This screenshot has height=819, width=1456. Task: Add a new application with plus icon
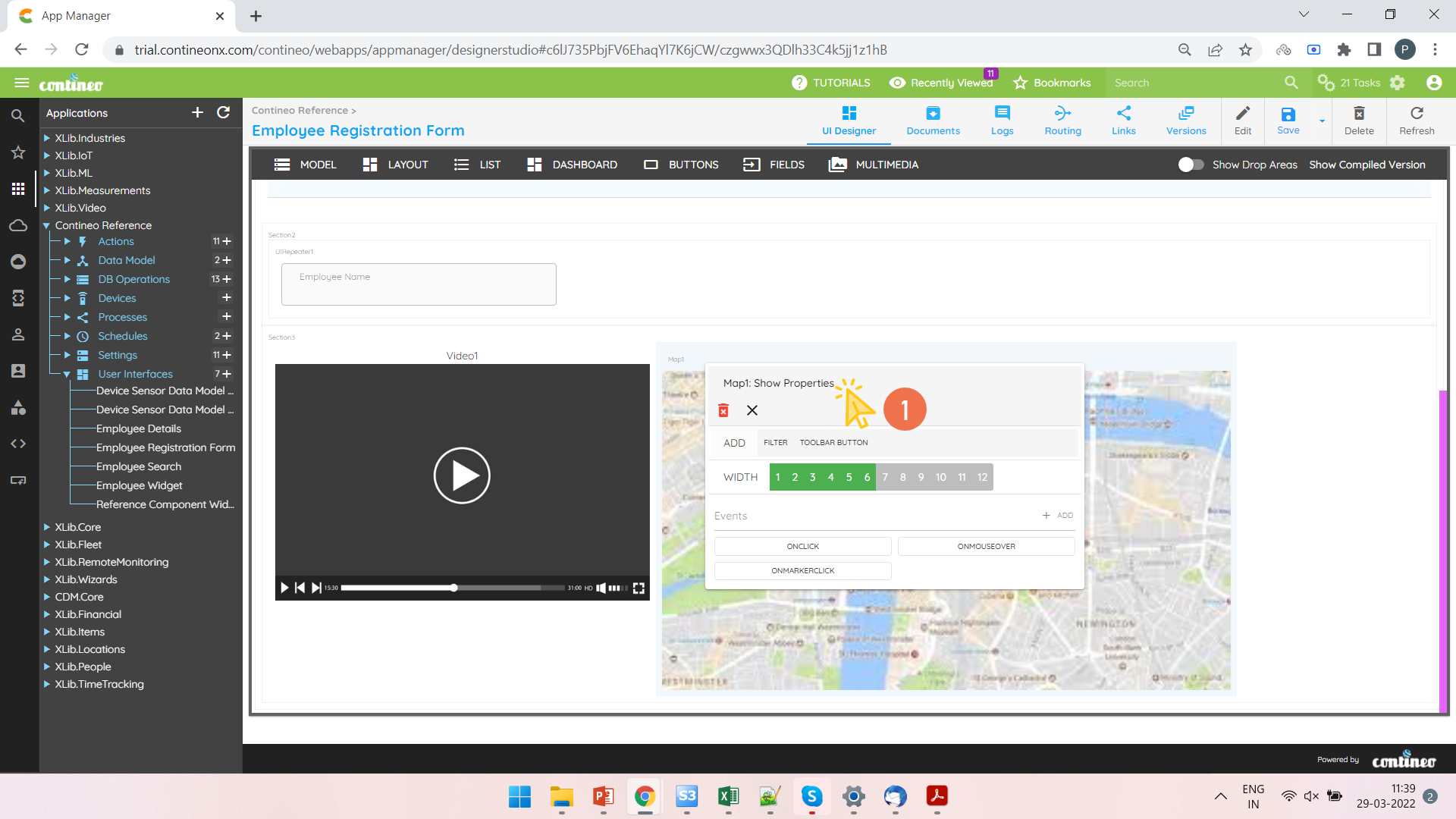197,112
